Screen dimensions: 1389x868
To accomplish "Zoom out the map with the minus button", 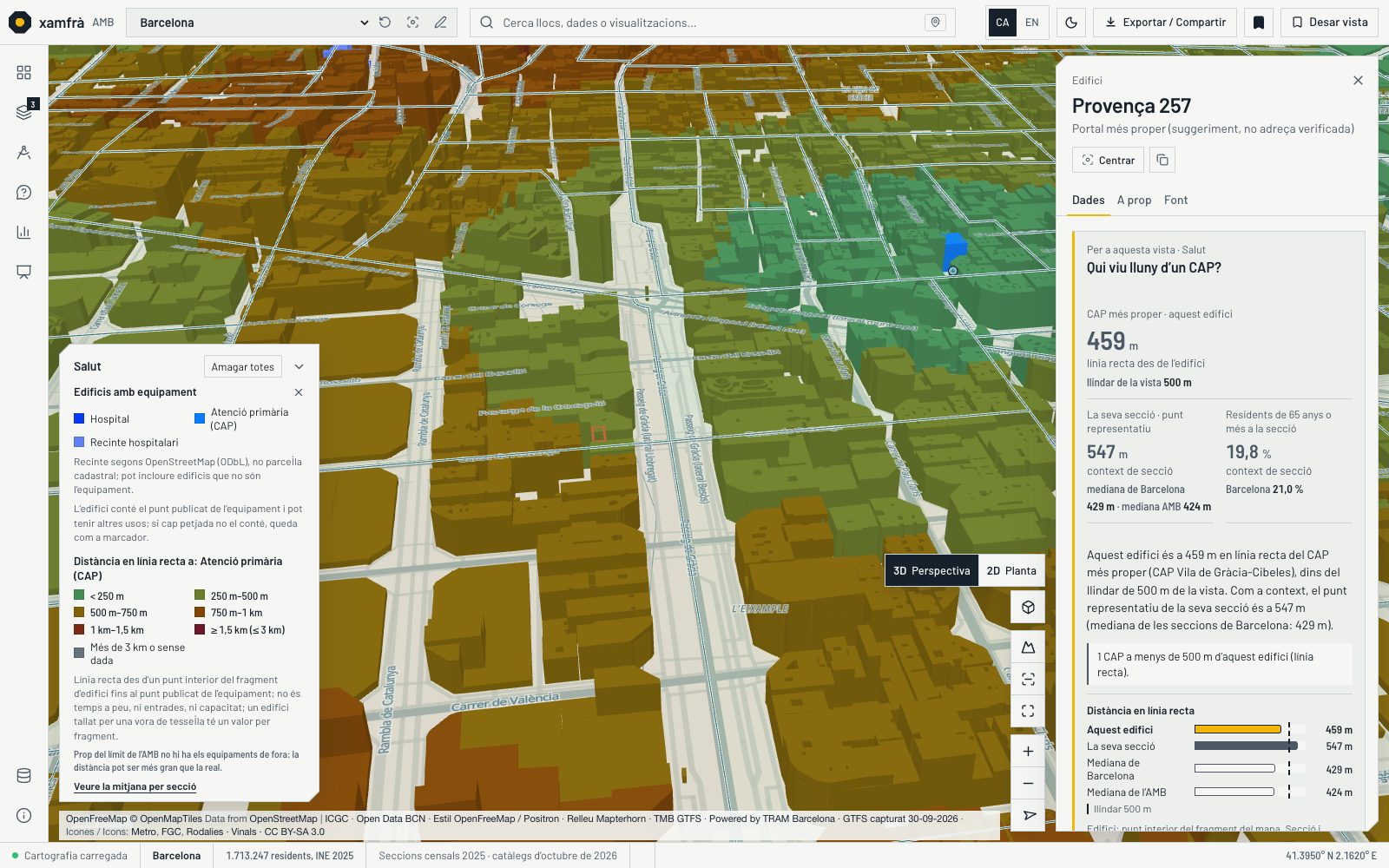I will (1028, 784).
